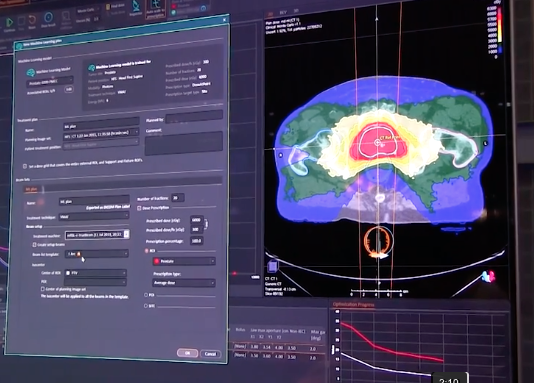Screen dimensions: 534x383
Task: Click the orientation figure icon in CT view
Action: pyautogui.click(x=489, y=276)
